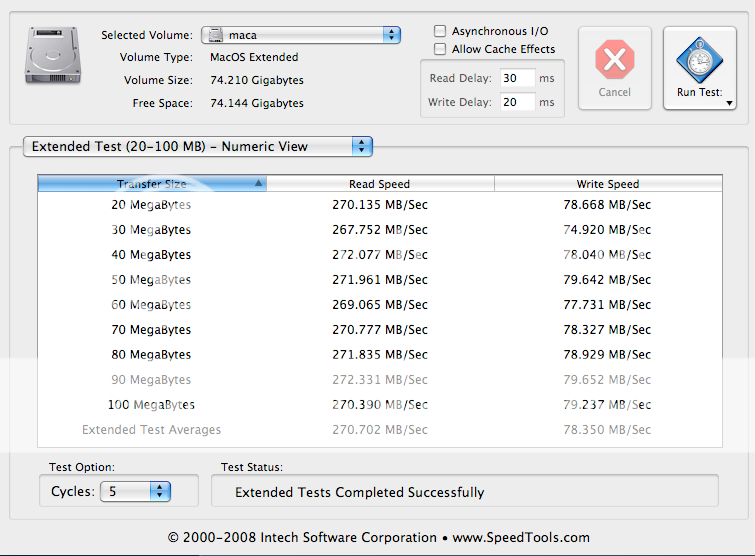The image size is (755, 556).
Task: Sort by Transfer Size column header
Action: 152,184
